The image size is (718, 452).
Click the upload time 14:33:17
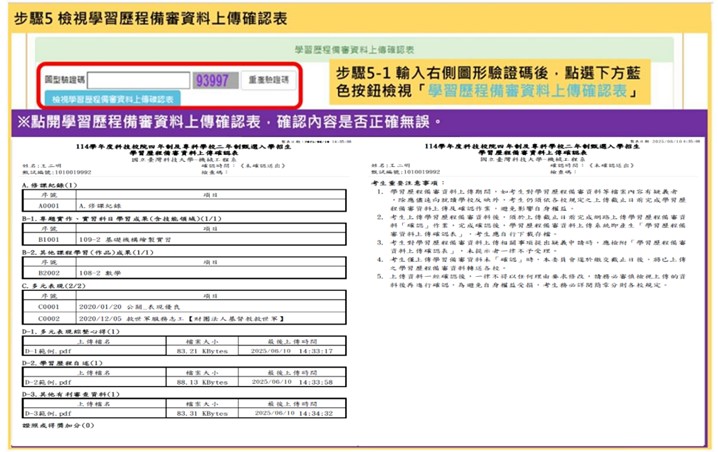point(316,351)
